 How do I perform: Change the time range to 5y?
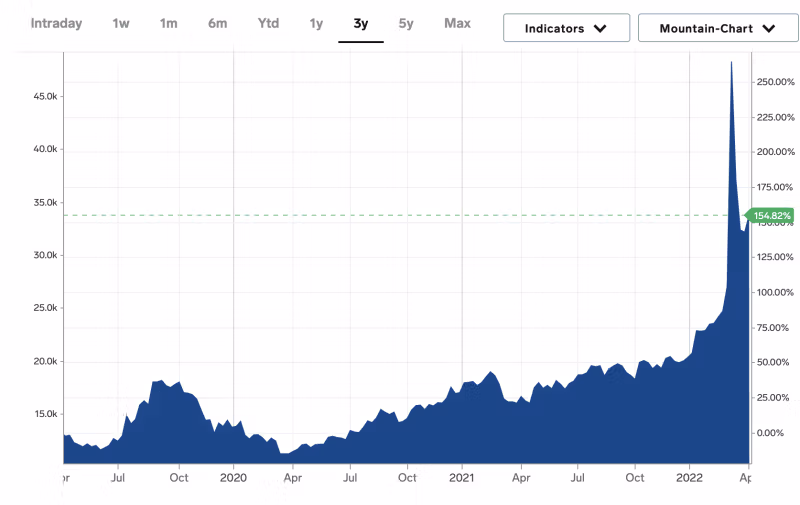pos(405,23)
